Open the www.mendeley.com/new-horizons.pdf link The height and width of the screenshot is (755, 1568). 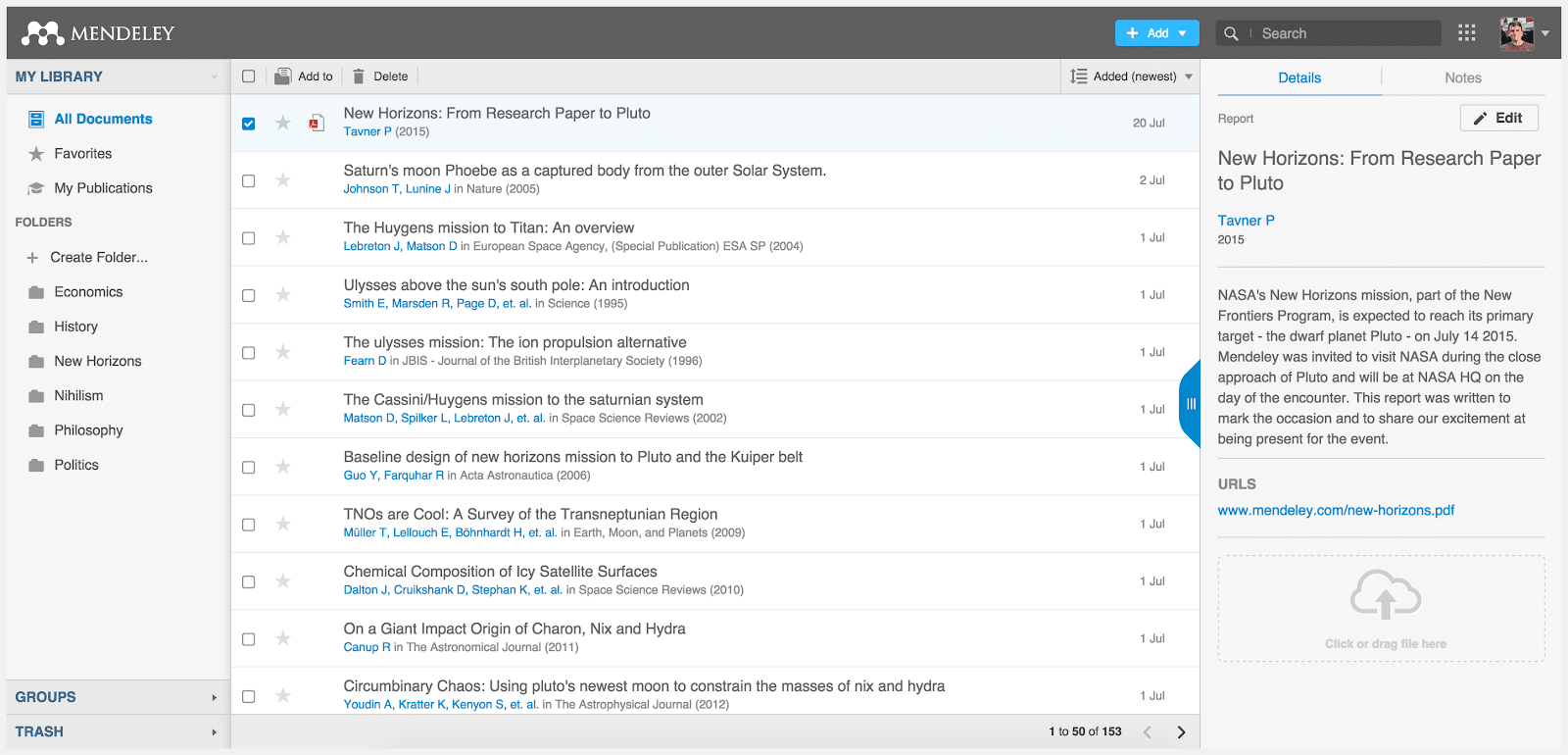coord(1336,510)
